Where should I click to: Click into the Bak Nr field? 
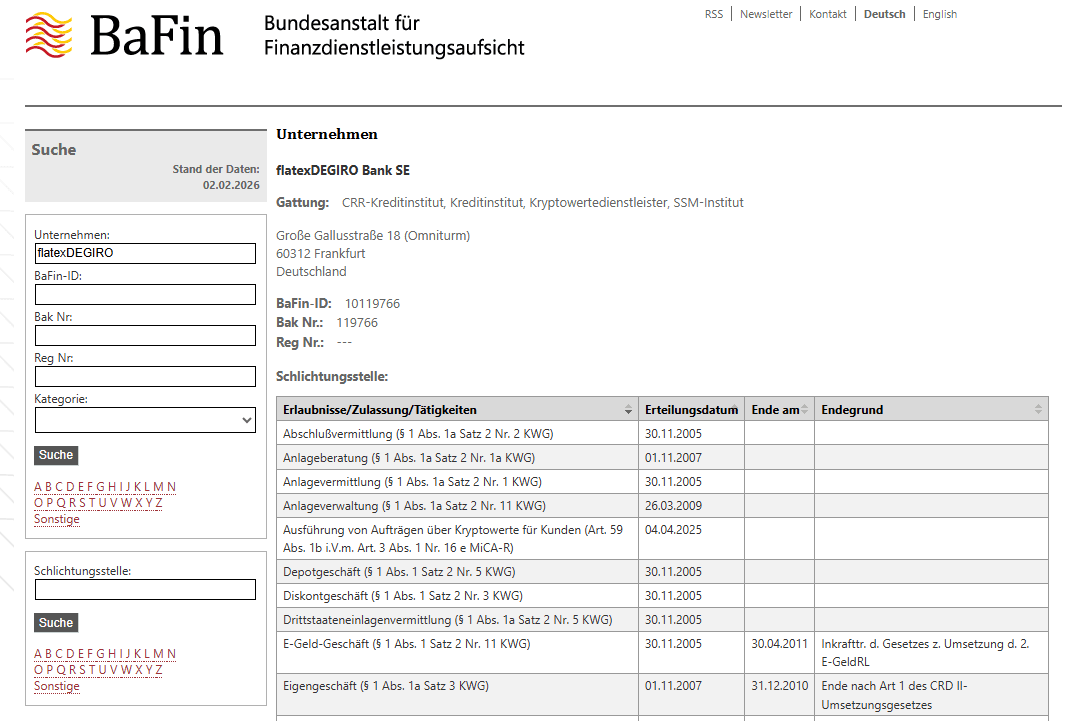tap(145, 335)
